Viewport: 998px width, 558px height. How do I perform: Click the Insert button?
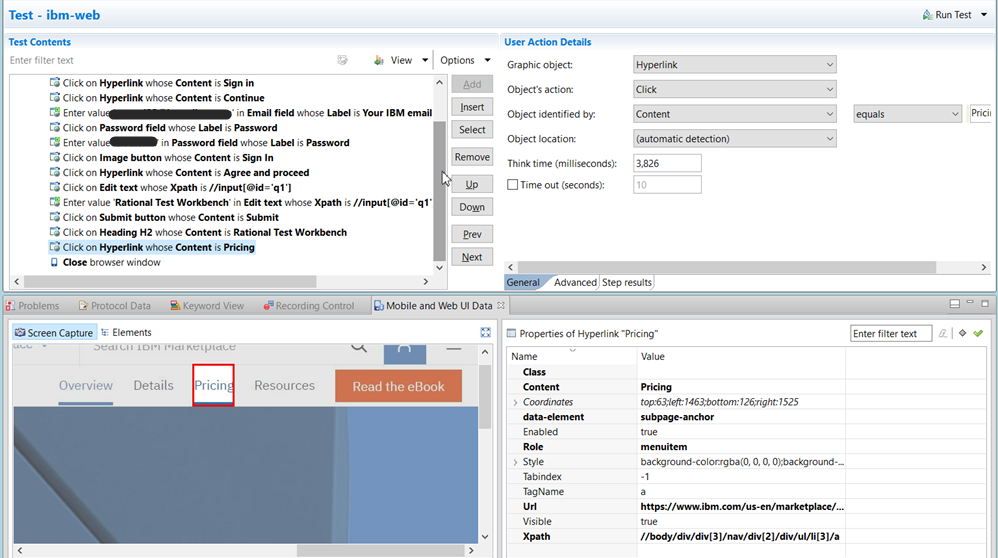472,107
